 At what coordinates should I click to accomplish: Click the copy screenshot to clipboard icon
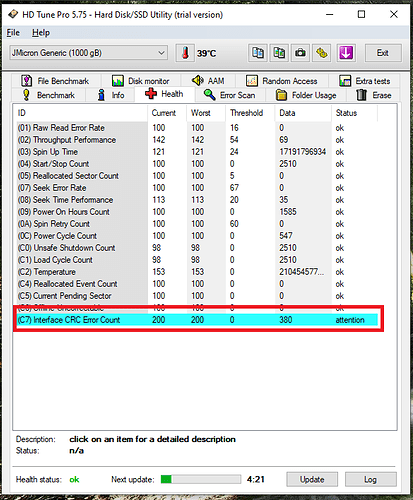279,53
